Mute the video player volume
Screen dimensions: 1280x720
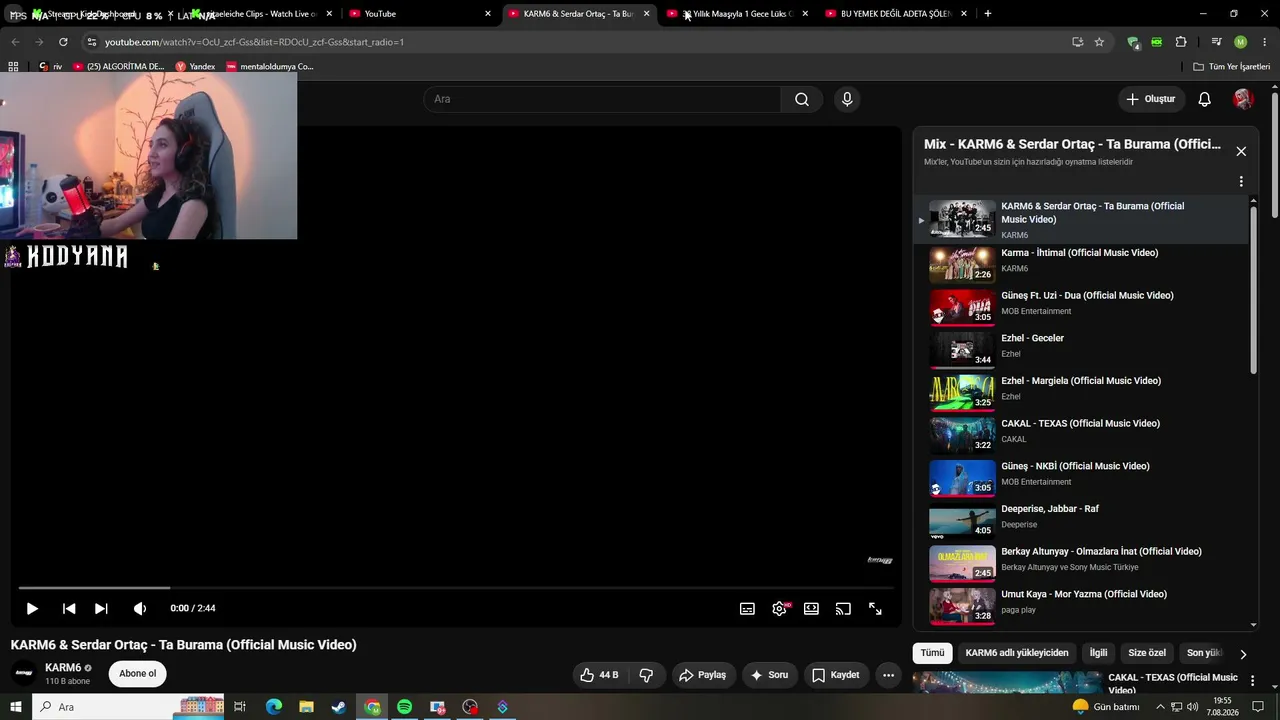140,608
